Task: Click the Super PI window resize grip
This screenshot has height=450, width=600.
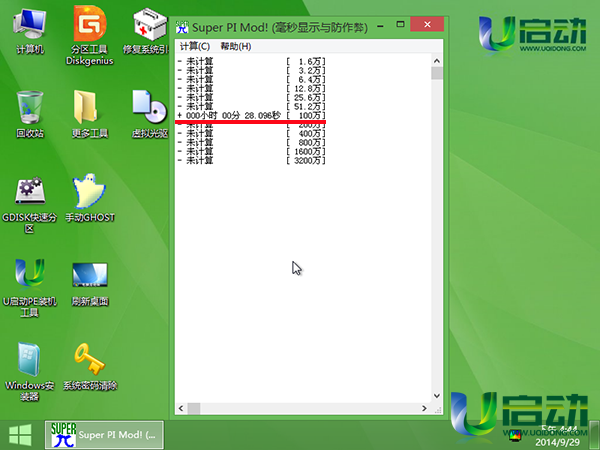Action: click(x=438, y=410)
